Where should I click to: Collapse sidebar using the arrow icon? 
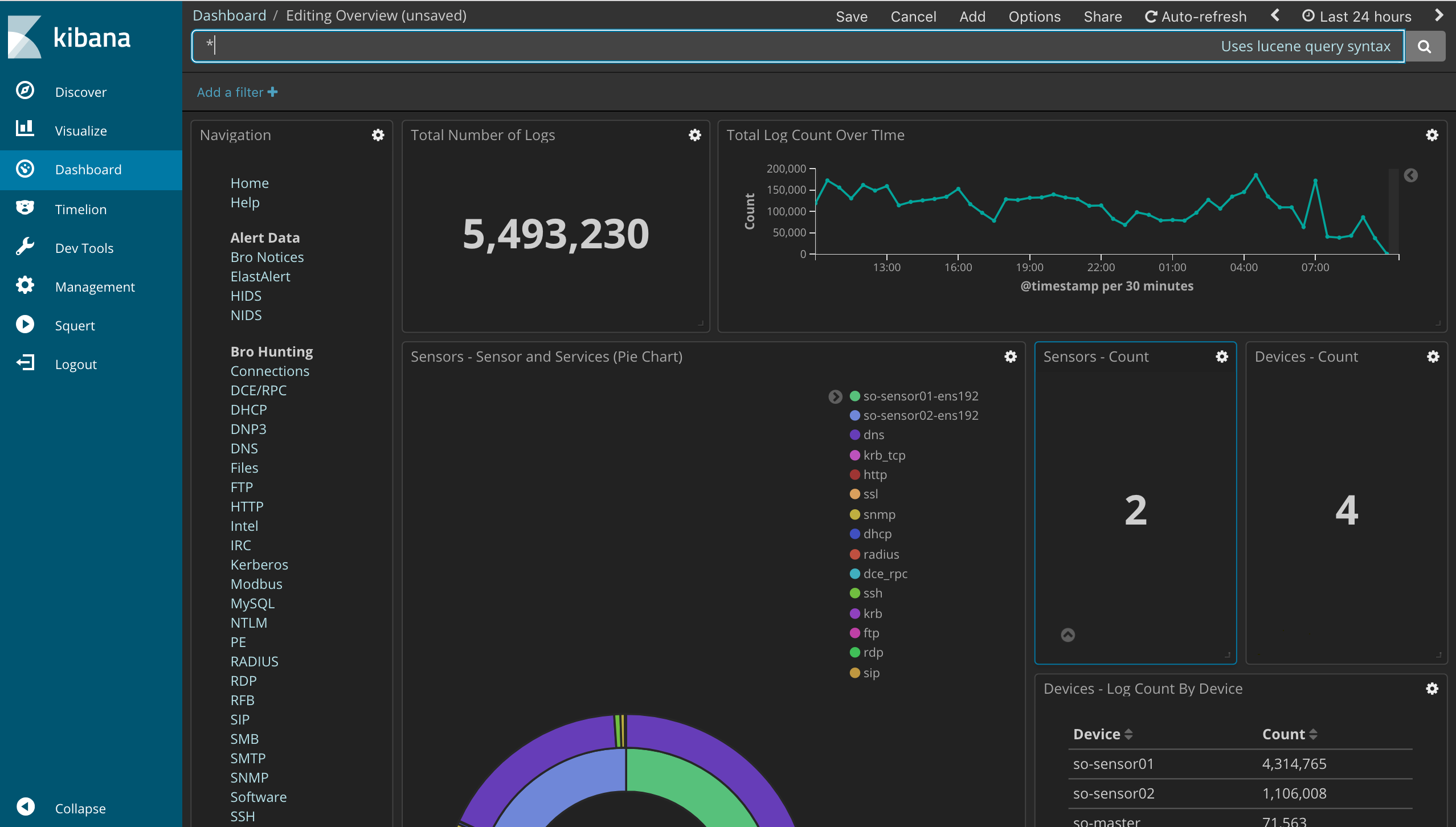pyautogui.click(x=26, y=807)
